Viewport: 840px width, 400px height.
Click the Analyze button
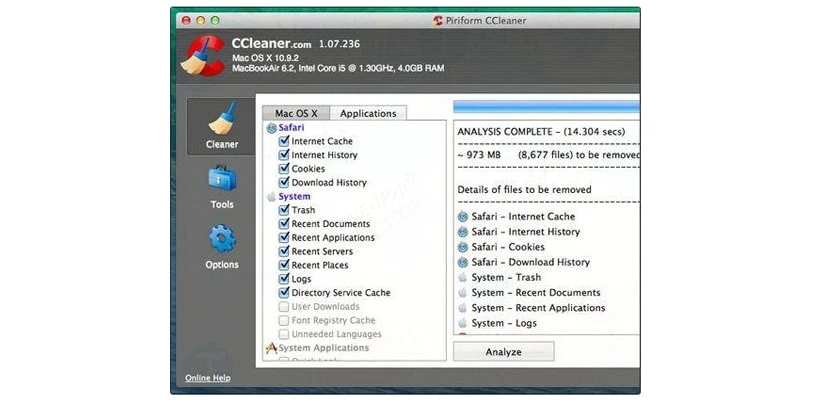pos(503,352)
